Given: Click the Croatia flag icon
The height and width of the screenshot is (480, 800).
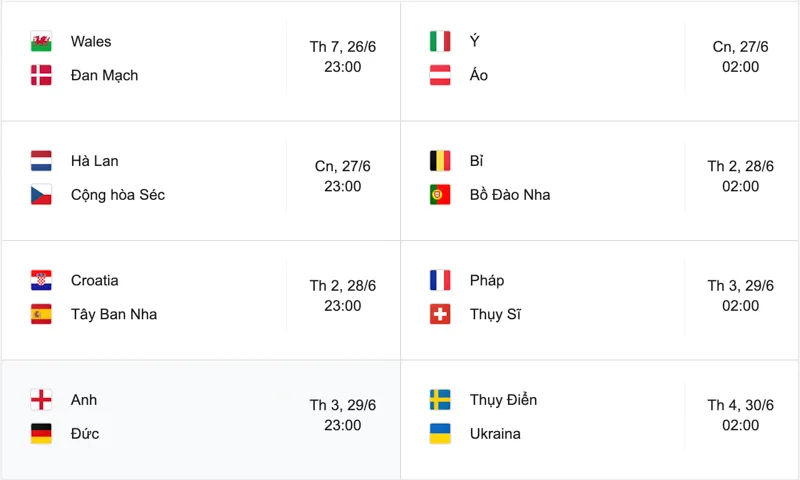Looking at the screenshot, I should point(41,280).
